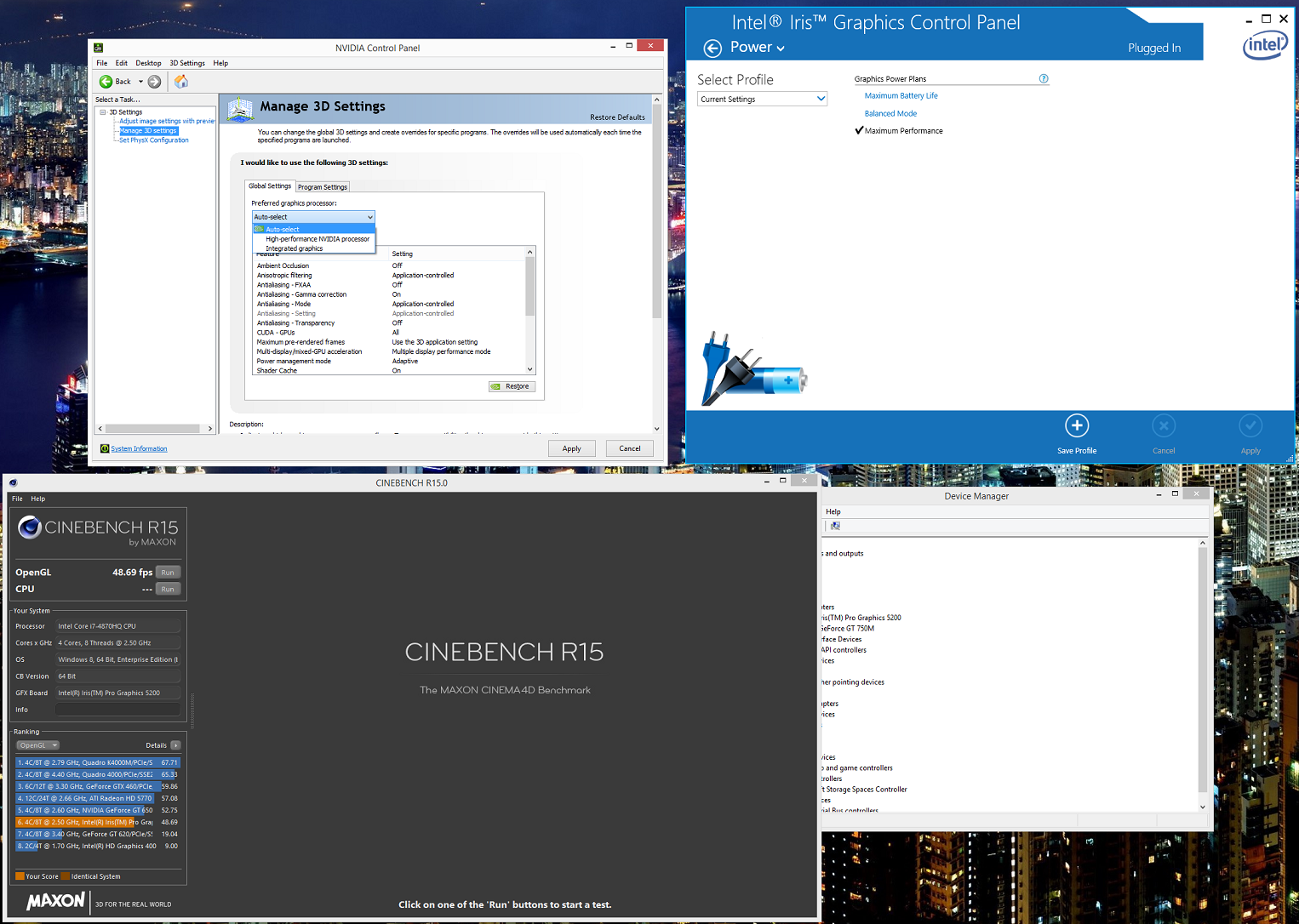
Task: Open the OpenGL ranking dropdown in CINEBENCH
Action: [38, 745]
